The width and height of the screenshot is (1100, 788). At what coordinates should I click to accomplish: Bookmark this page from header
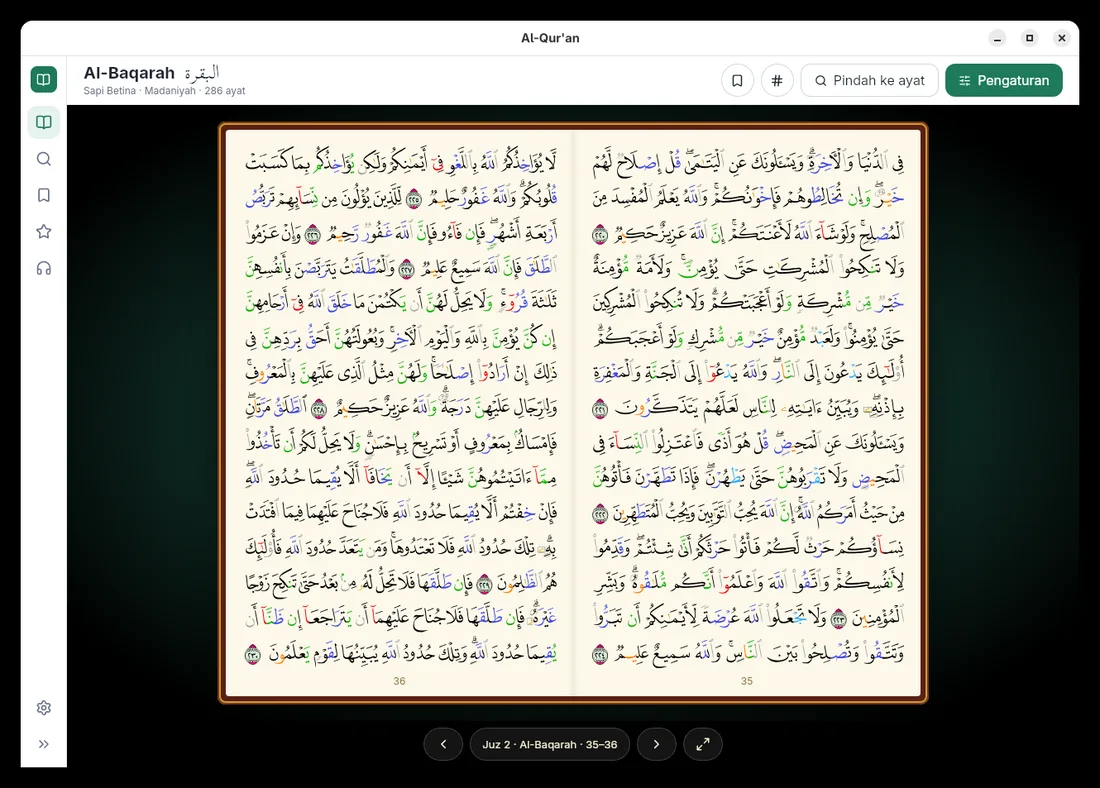coord(737,80)
